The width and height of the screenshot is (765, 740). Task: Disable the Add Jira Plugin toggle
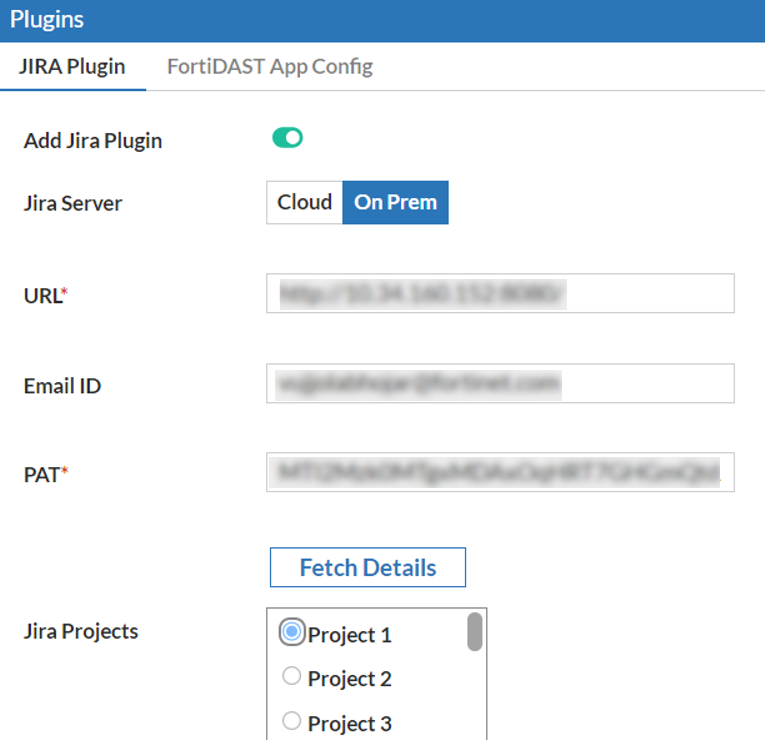[287, 138]
